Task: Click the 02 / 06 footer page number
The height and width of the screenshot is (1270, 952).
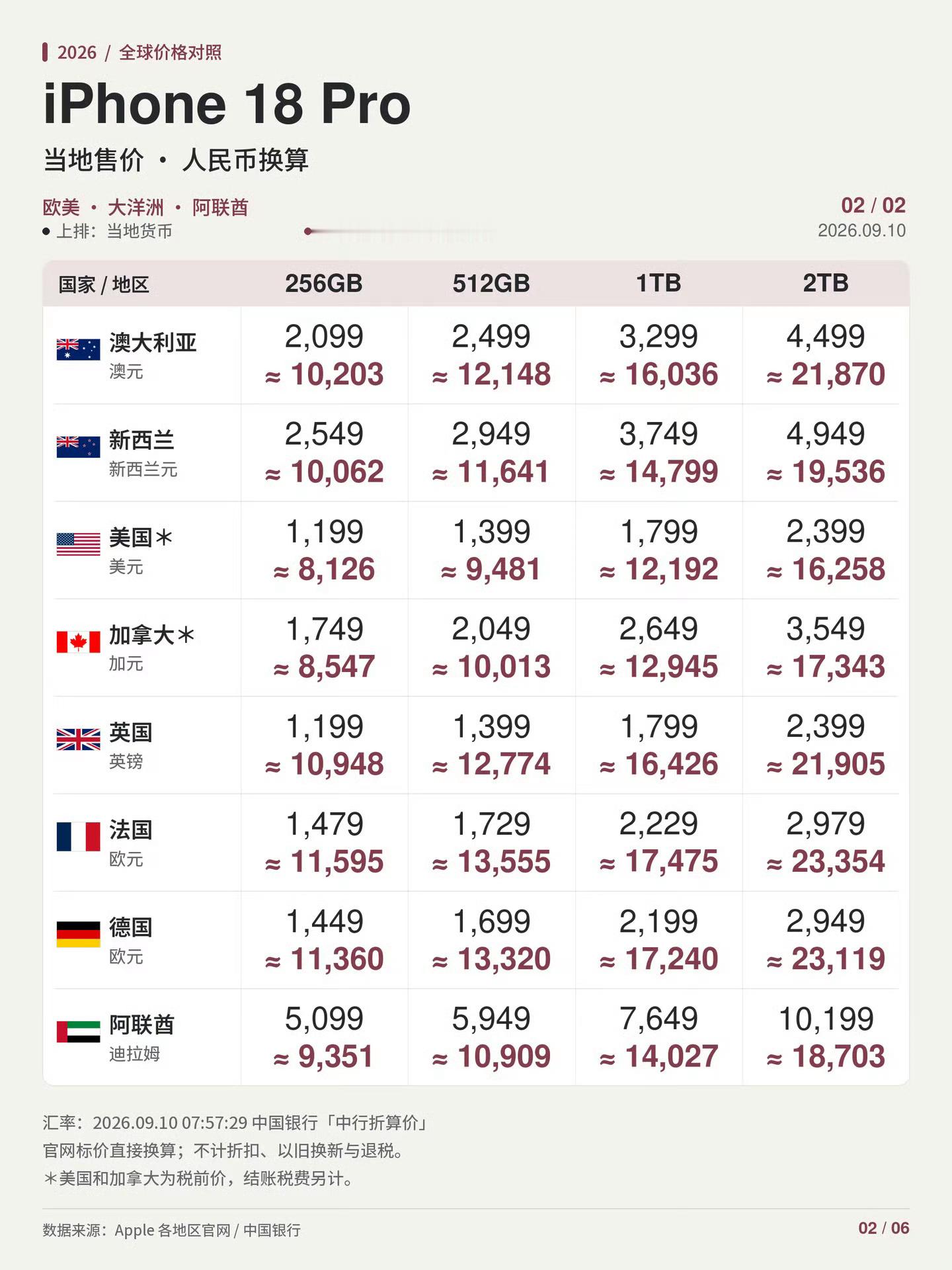Action: tap(884, 1228)
